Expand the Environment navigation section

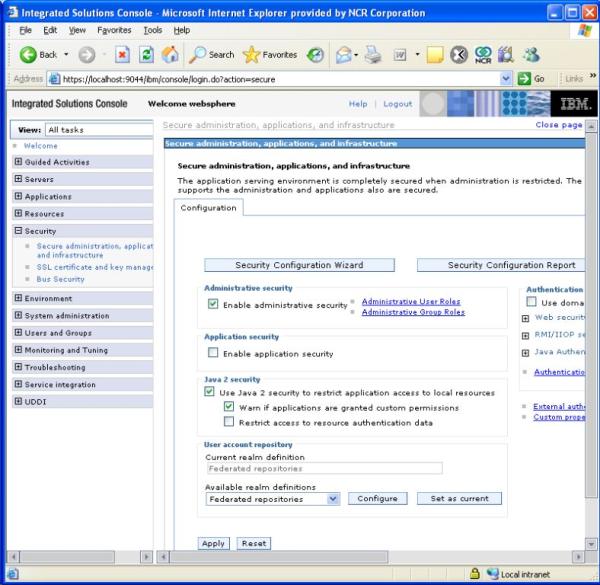(18, 298)
